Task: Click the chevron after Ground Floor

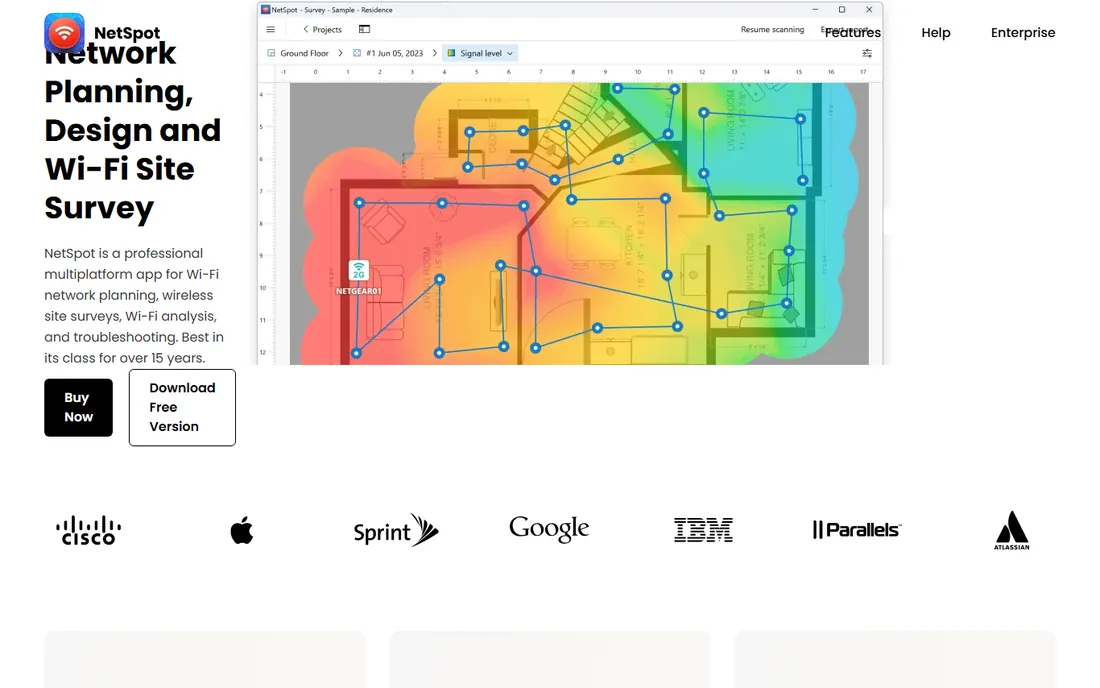Action: pyautogui.click(x=340, y=53)
